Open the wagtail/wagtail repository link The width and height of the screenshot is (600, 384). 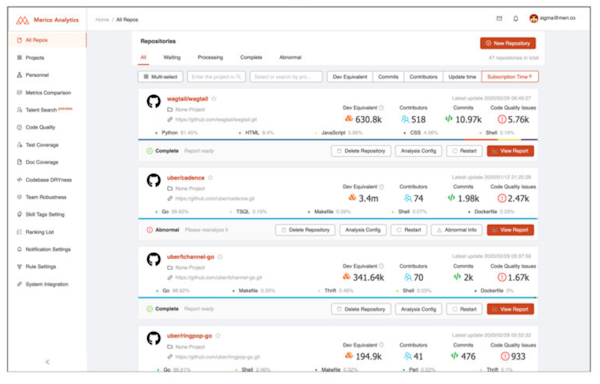pos(188,99)
